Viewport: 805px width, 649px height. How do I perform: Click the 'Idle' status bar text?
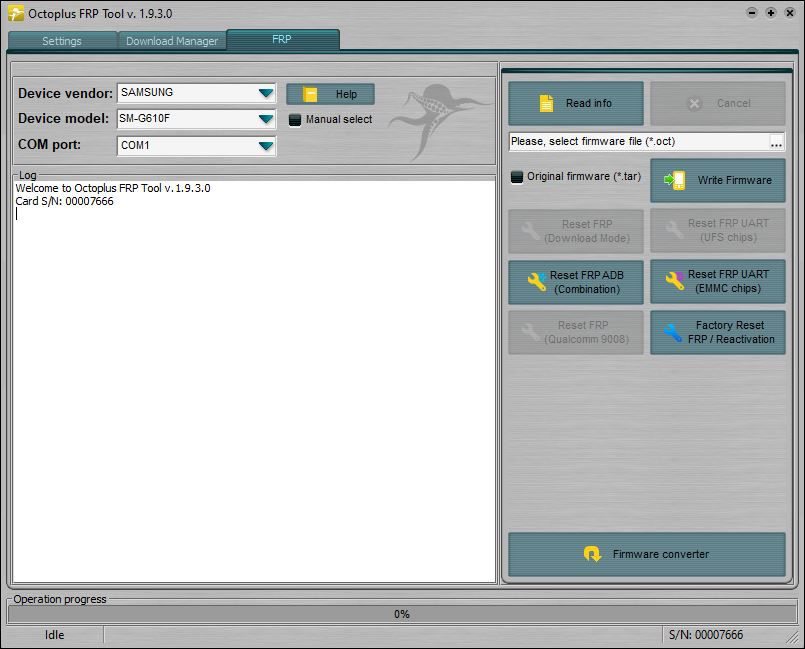pos(54,635)
